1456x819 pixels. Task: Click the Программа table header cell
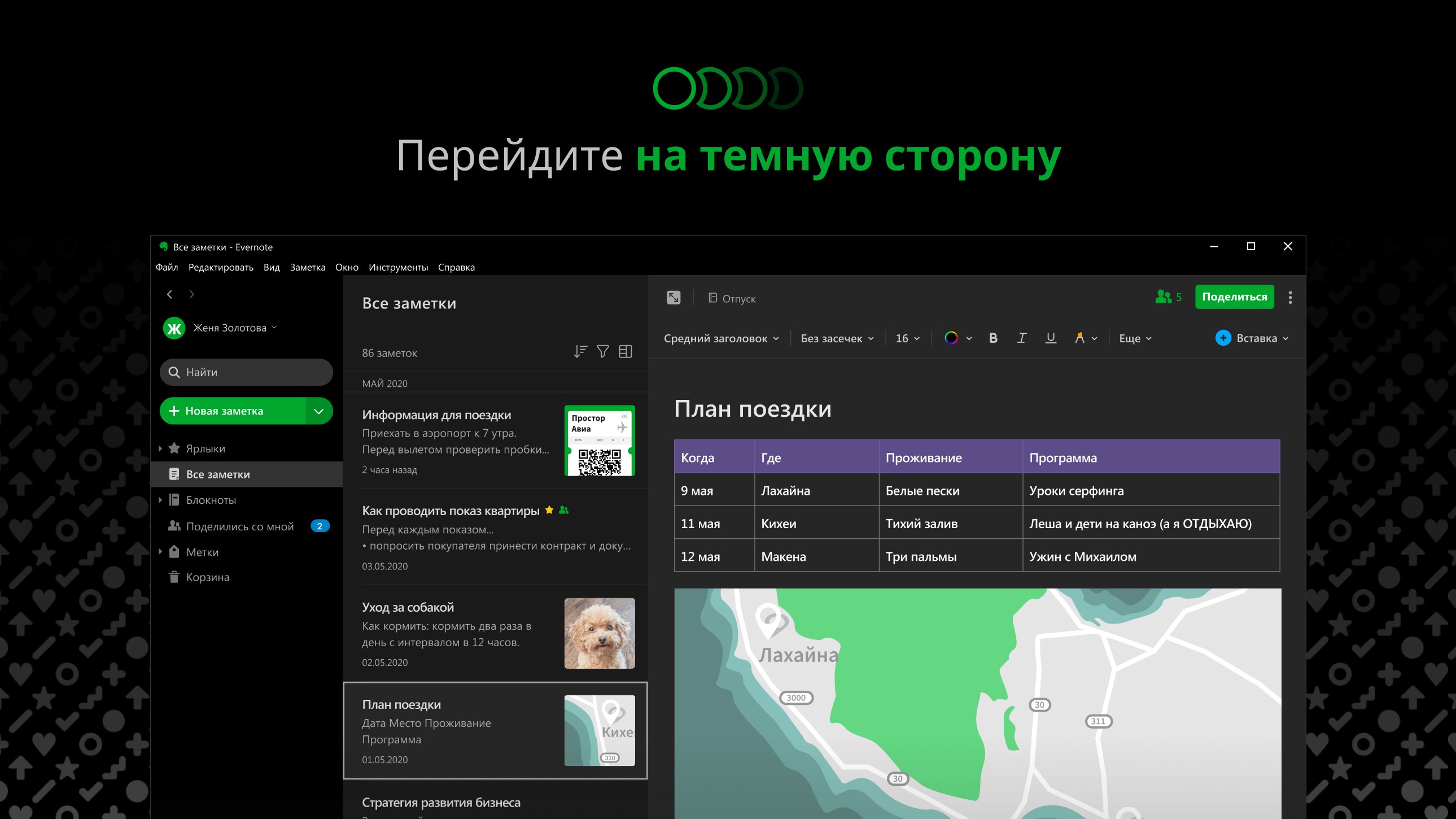click(x=1151, y=457)
